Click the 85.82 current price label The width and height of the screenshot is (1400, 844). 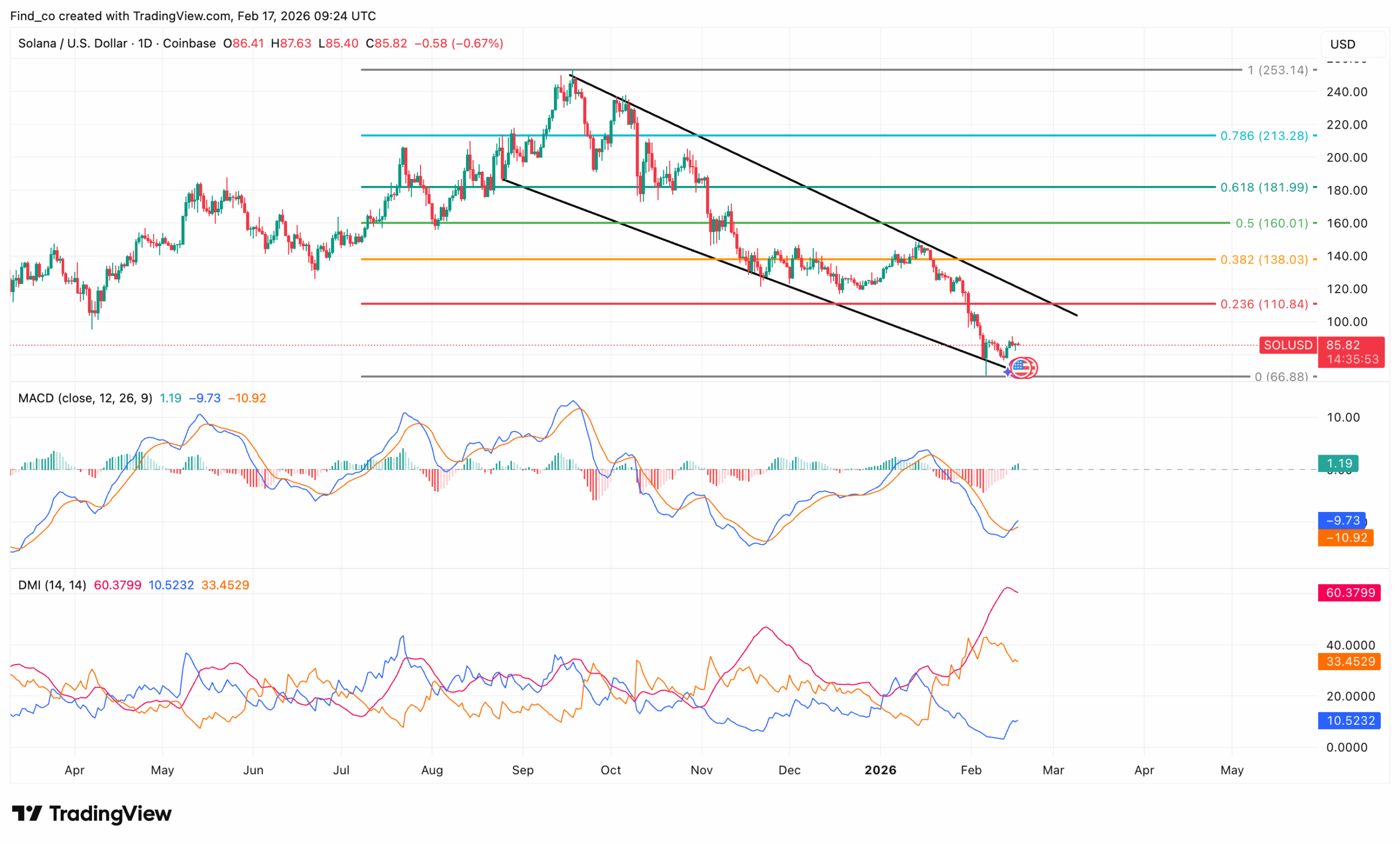(1343, 345)
